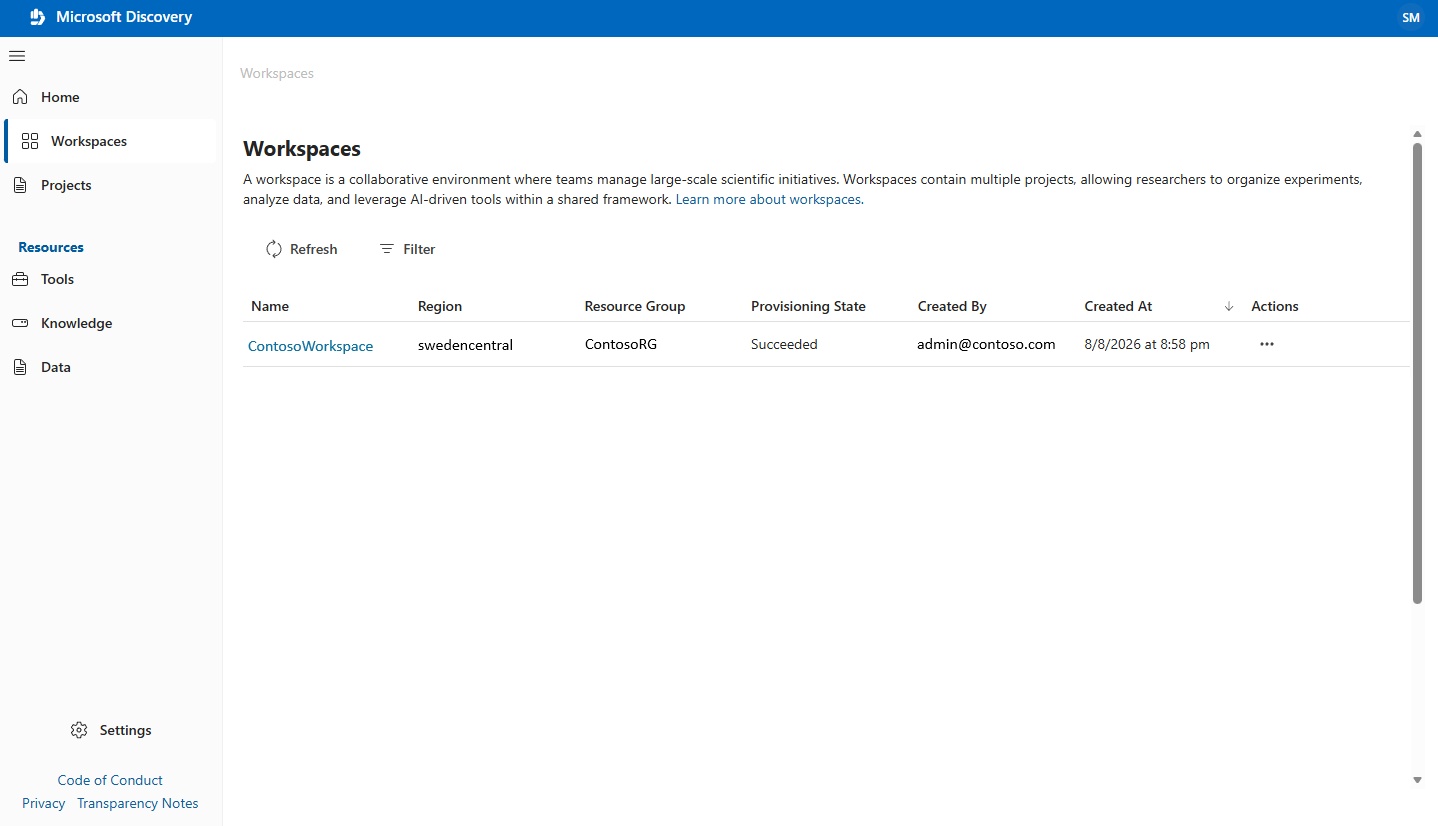Open Actions ellipsis for ContosoWorkspace
Viewport: 1438px width, 826px height.
coord(1267,344)
